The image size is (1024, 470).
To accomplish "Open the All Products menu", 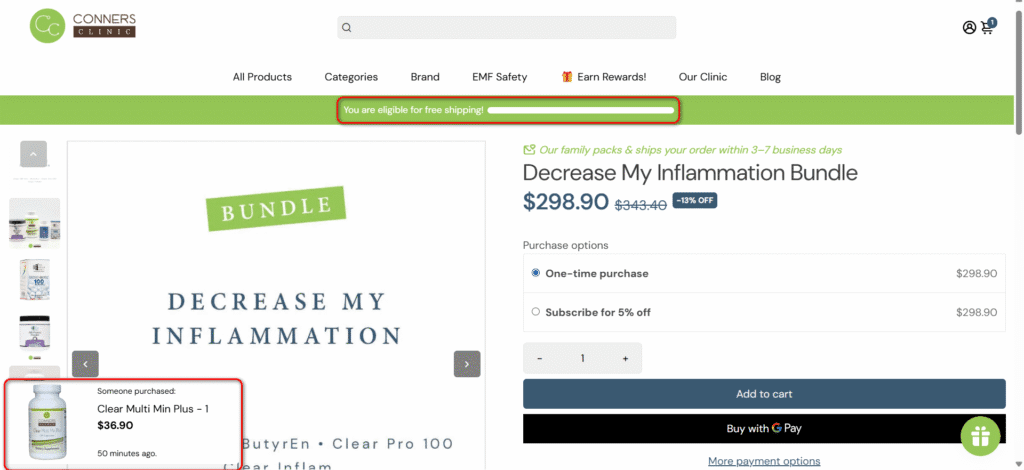I will pos(262,77).
